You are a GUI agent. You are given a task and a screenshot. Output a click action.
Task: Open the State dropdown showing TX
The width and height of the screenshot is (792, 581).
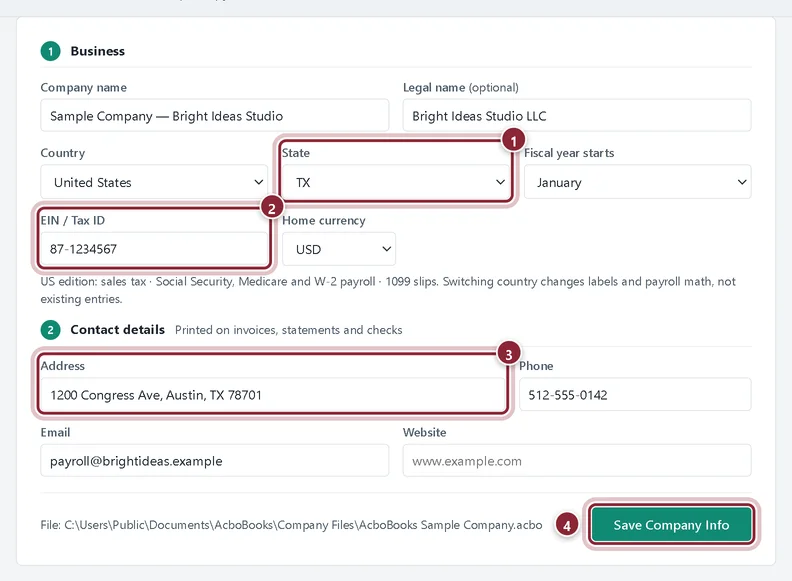[395, 182]
